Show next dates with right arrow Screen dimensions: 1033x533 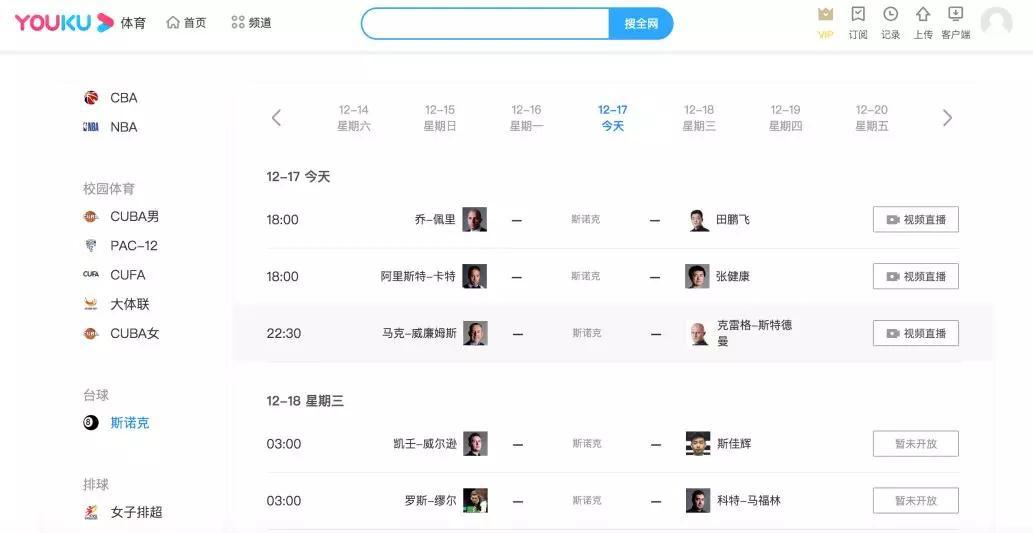[x=947, y=118]
